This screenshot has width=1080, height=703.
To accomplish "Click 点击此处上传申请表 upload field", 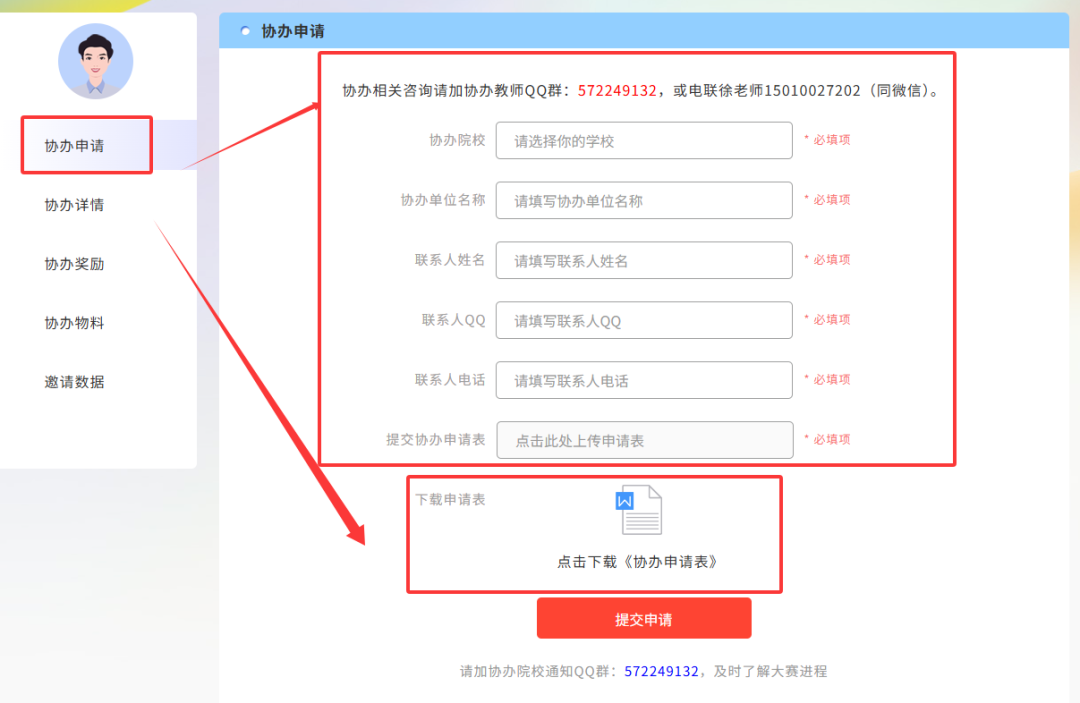I will [x=645, y=440].
